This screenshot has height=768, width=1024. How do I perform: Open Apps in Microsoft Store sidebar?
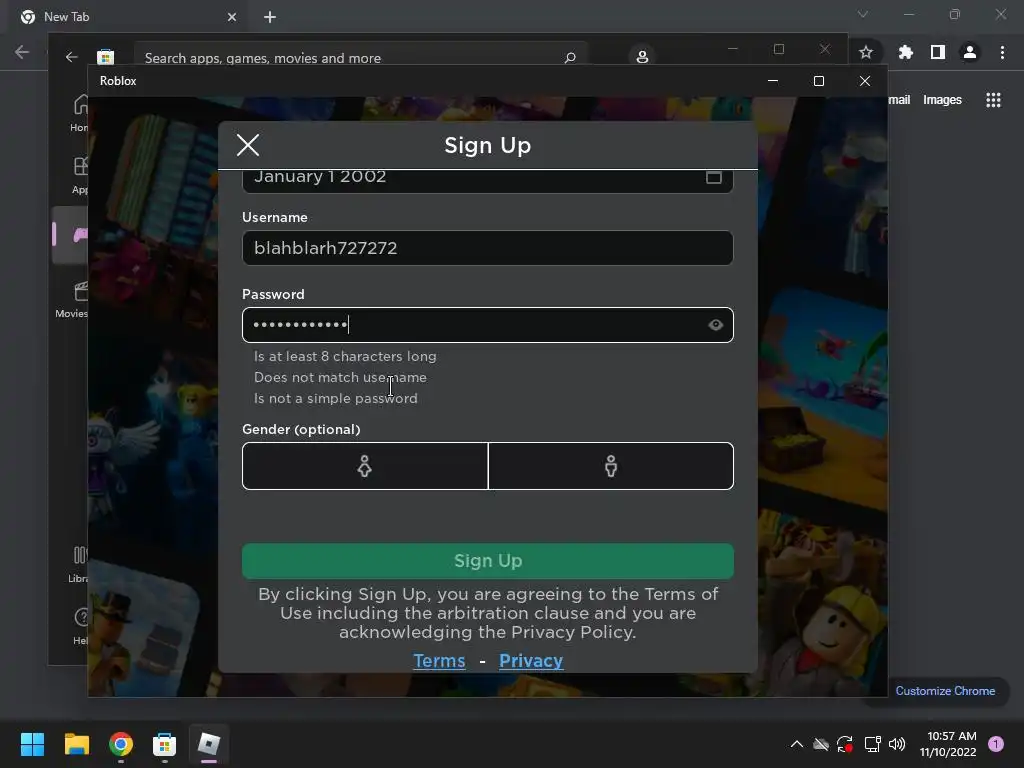click(79, 175)
